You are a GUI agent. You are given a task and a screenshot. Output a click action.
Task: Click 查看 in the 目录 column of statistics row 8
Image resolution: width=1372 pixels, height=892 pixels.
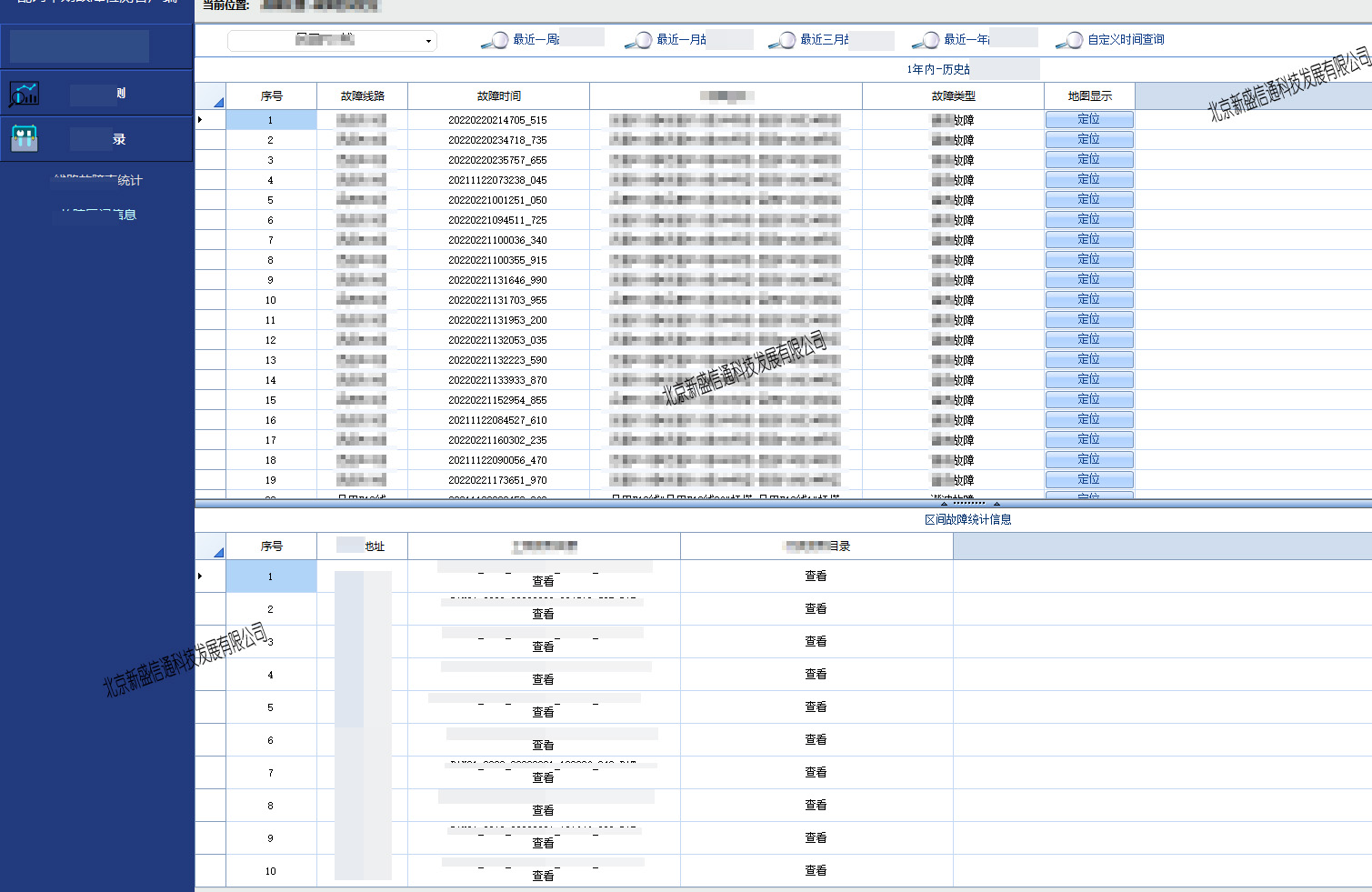[x=816, y=805]
